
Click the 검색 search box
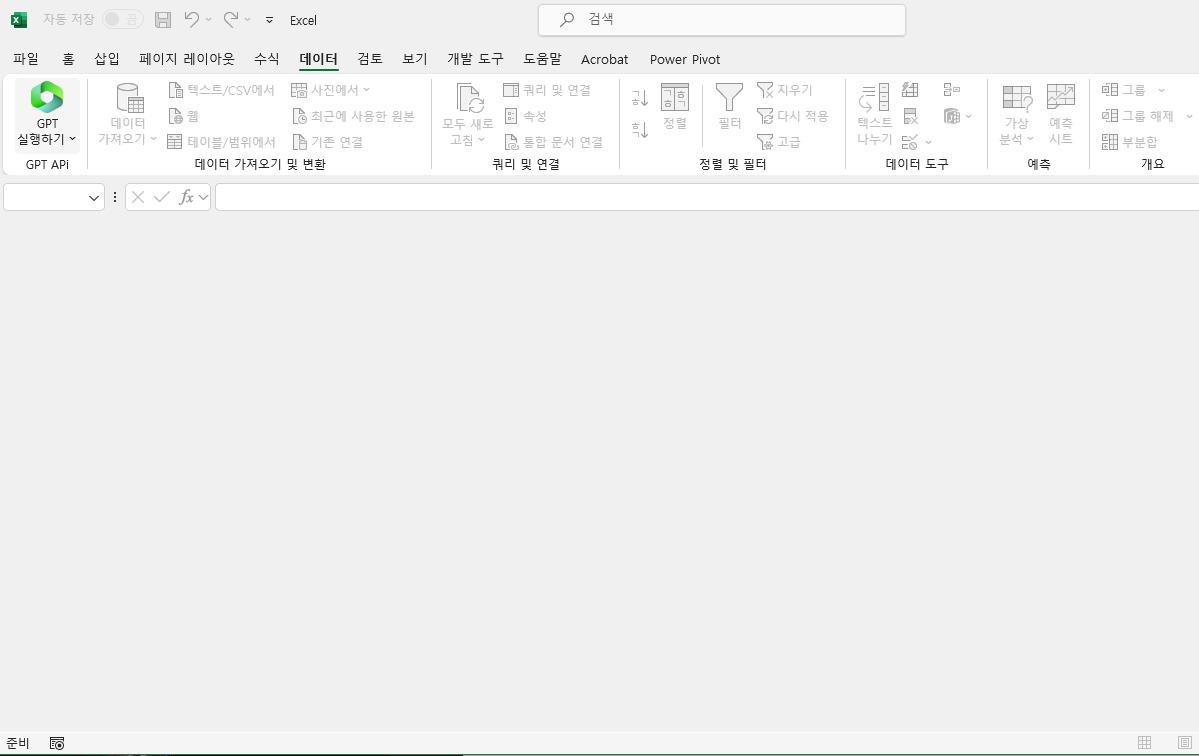(722, 20)
